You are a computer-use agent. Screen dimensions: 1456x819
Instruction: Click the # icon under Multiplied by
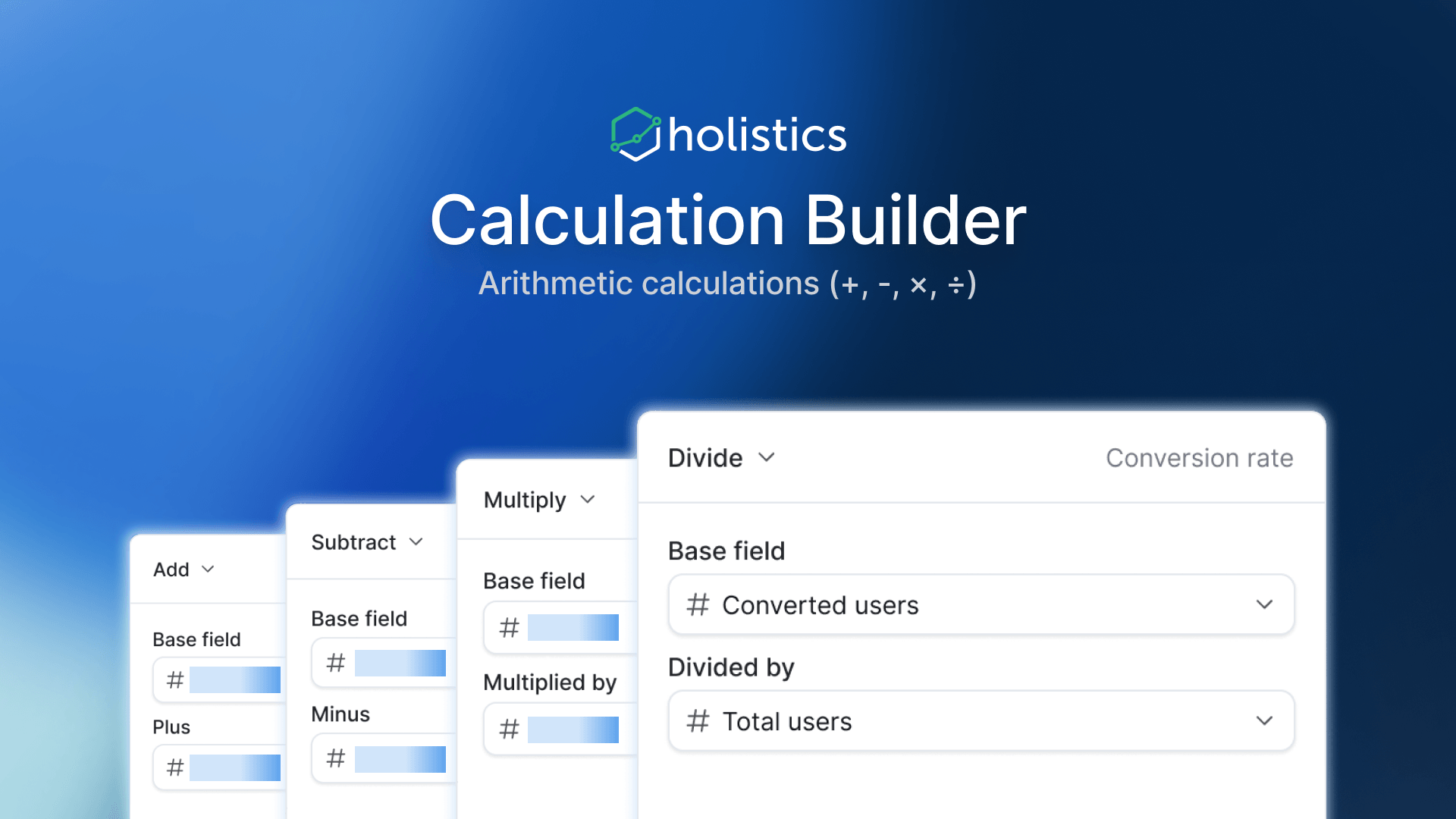point(508,729)
